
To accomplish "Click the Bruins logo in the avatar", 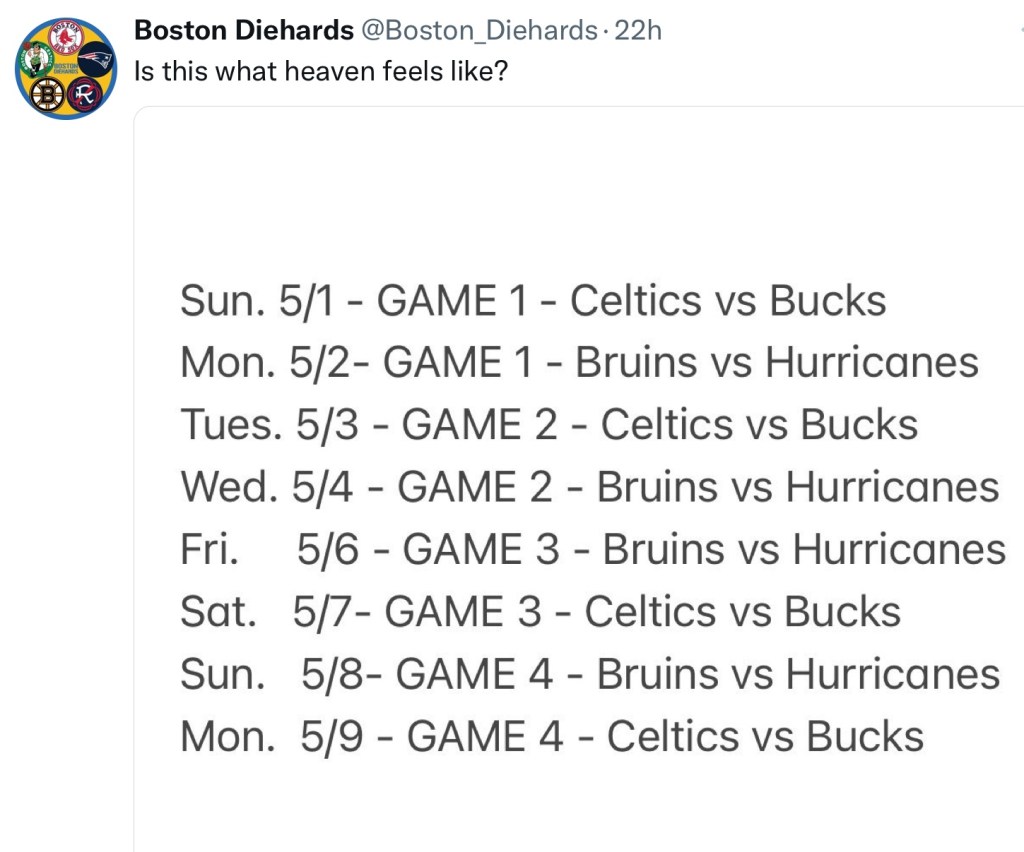I will click(46, 95).
